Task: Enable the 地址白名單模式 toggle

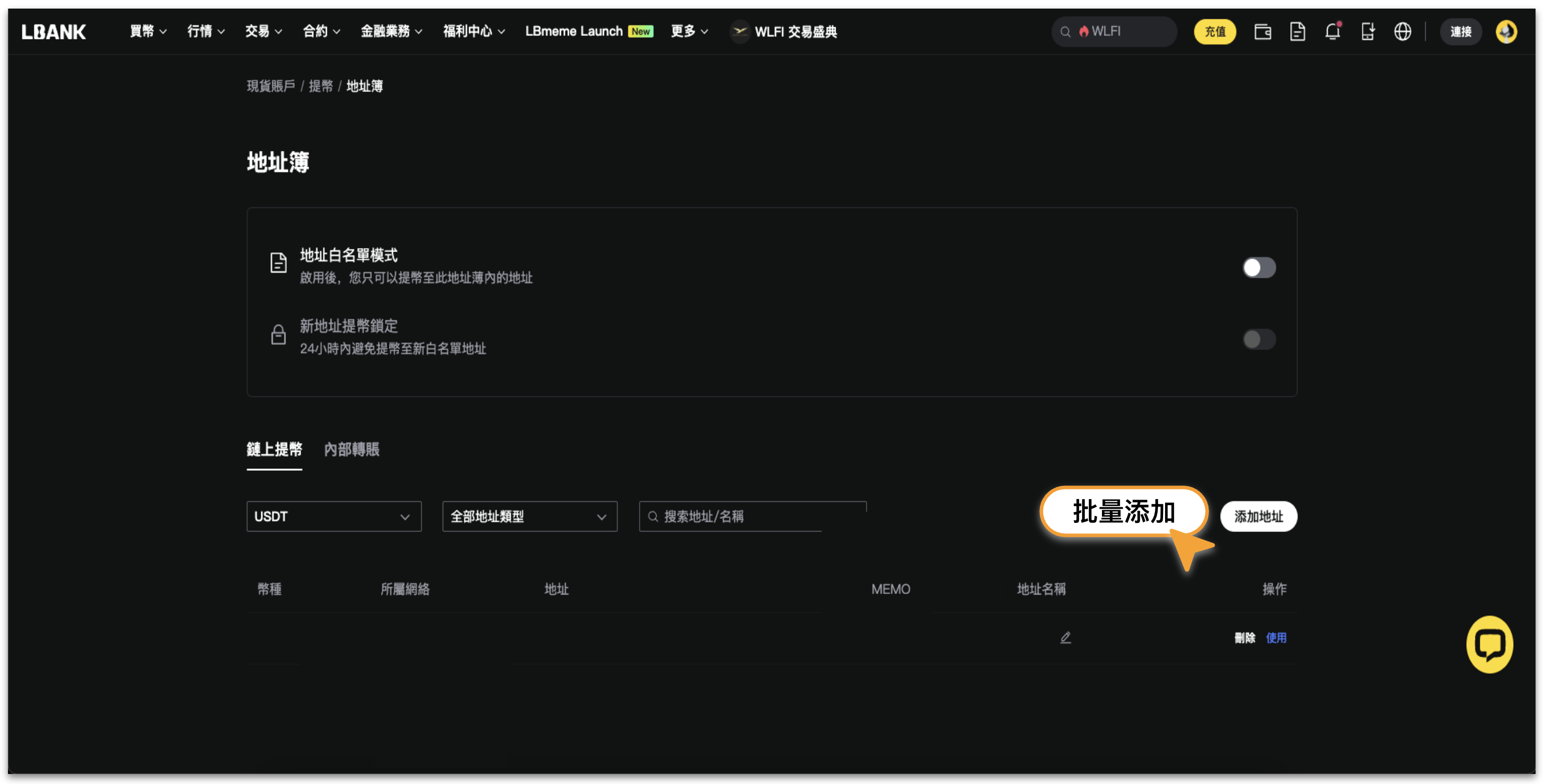Action: 1259,267
